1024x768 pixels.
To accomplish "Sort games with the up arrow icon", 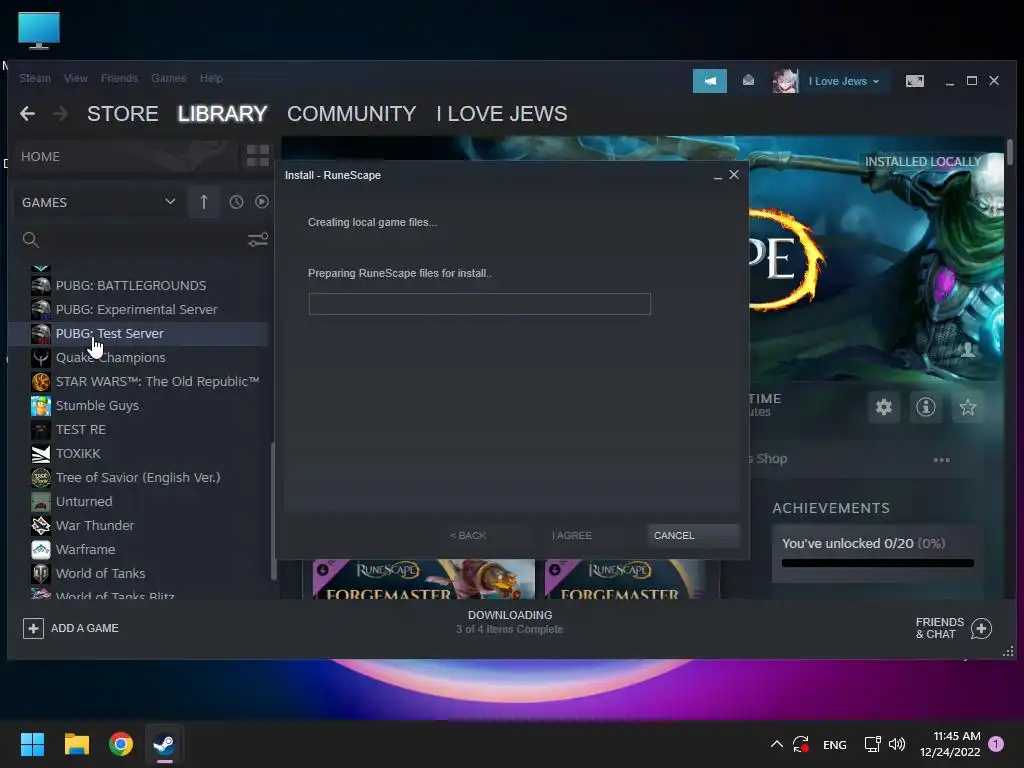I will [x=204, y=202].
